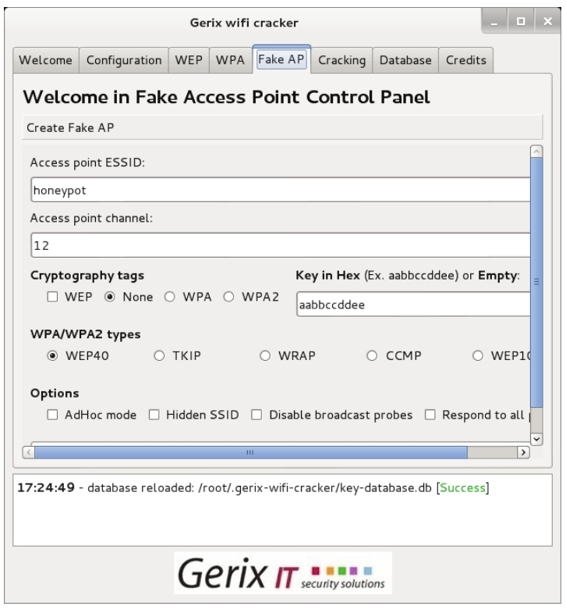The width and height of the screenshot is (566, 610).
Task: Click the WPA/WPA2 types heading
Action: pos(86,334)
